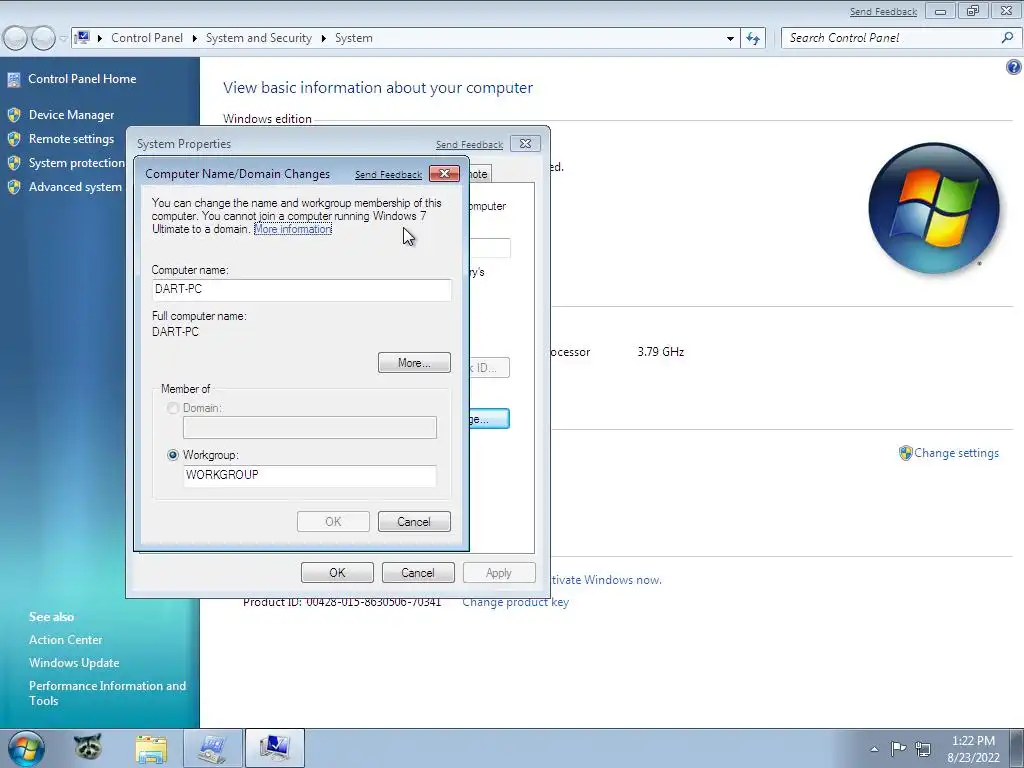The height and width of the screenshot is (768, 1024).
Task: Open Performance Information and Tools link
Action: click(107, 693)
